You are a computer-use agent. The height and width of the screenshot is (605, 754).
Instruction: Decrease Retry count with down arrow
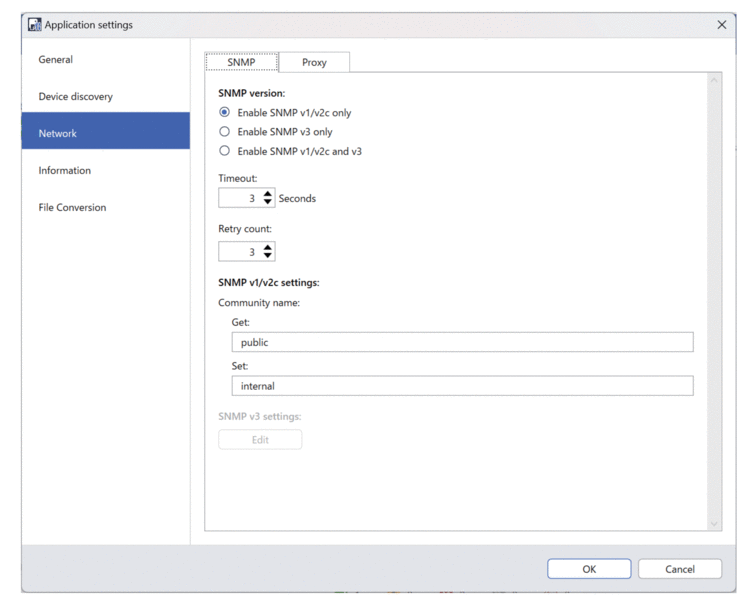(268, 256)
